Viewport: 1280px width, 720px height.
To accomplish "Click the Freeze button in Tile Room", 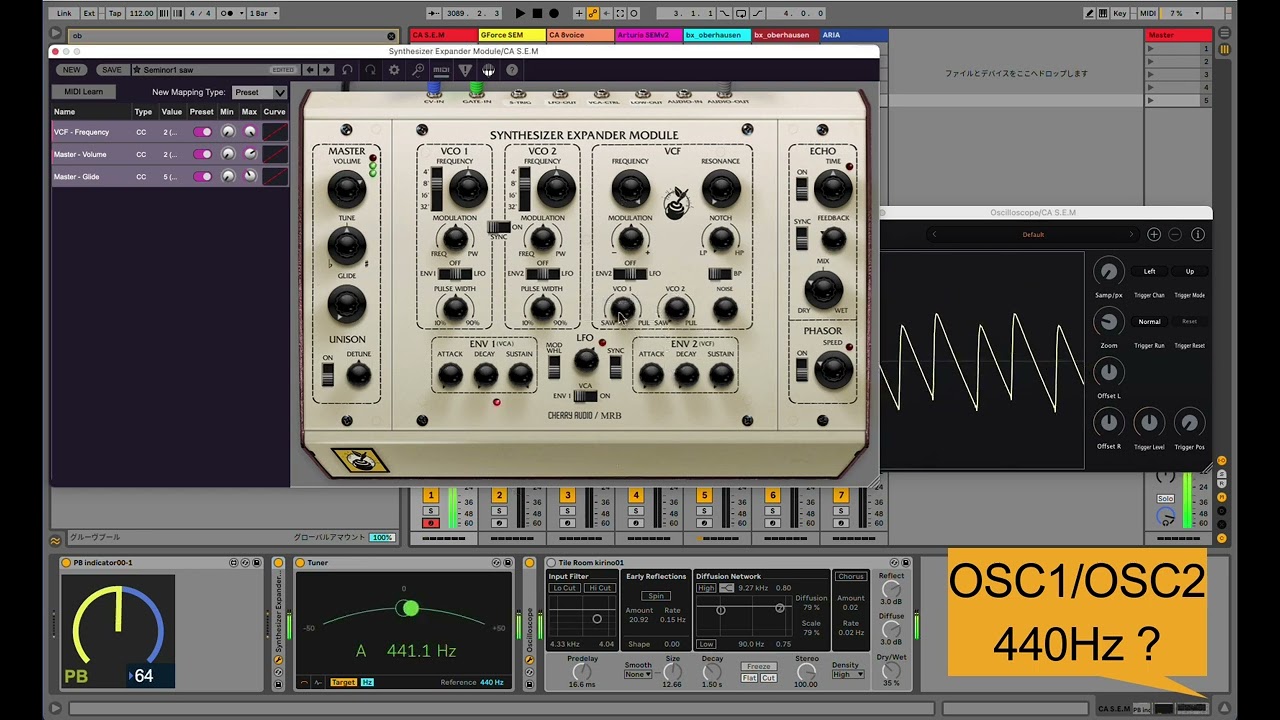I will click(759, 666).
